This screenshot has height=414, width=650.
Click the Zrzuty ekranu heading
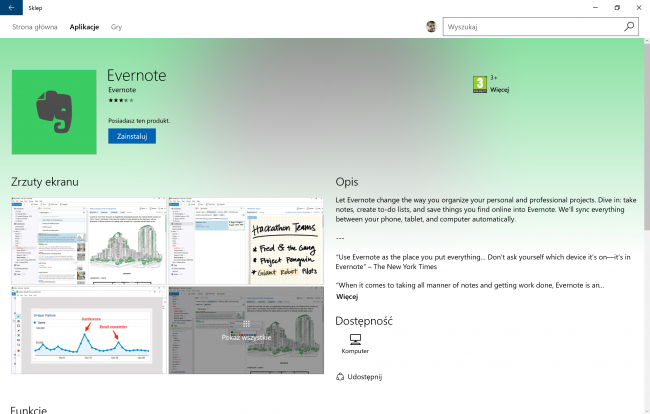45,182
